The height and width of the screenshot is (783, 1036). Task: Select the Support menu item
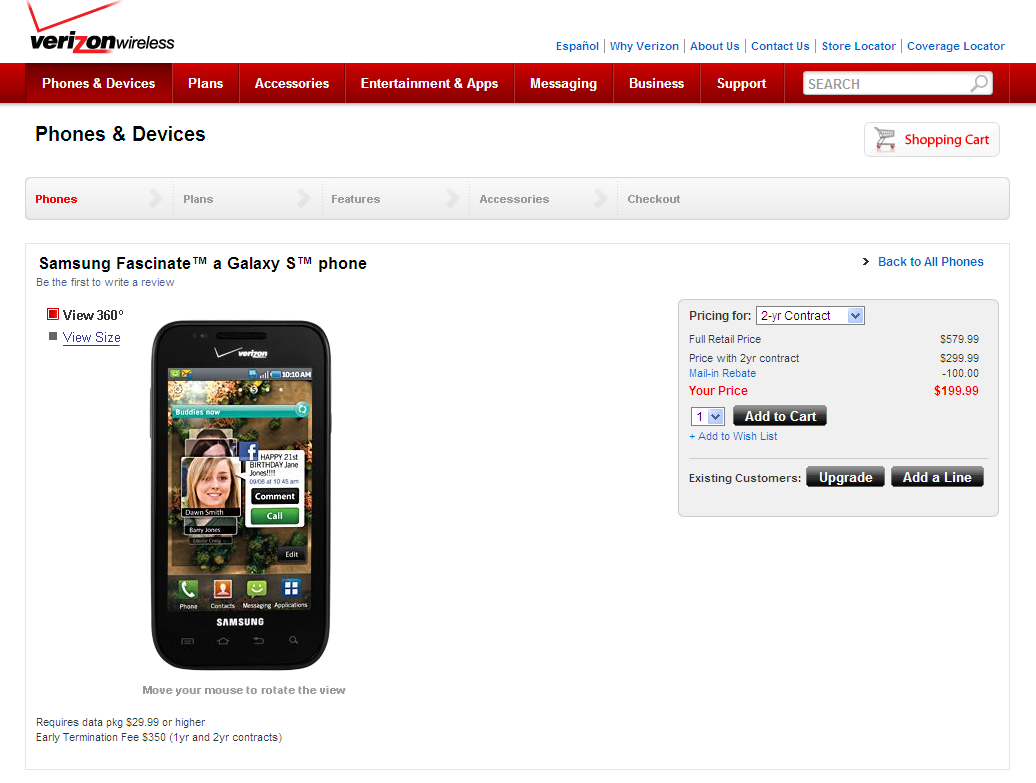(x=741, y=83)
